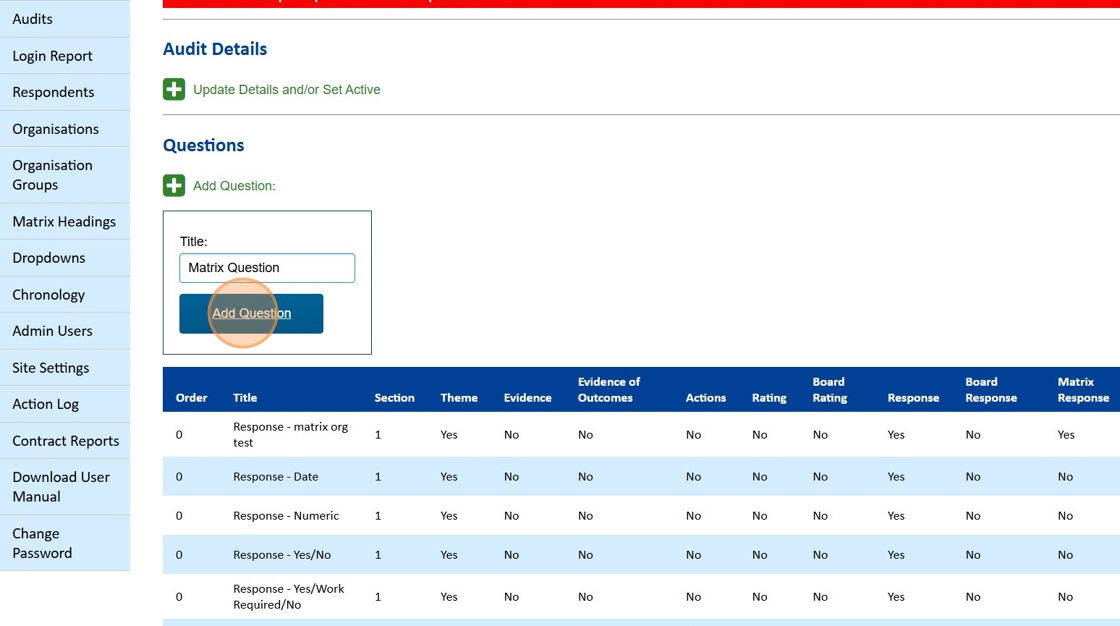Select the 'Response - Numeric' row title

pos(286,515)
